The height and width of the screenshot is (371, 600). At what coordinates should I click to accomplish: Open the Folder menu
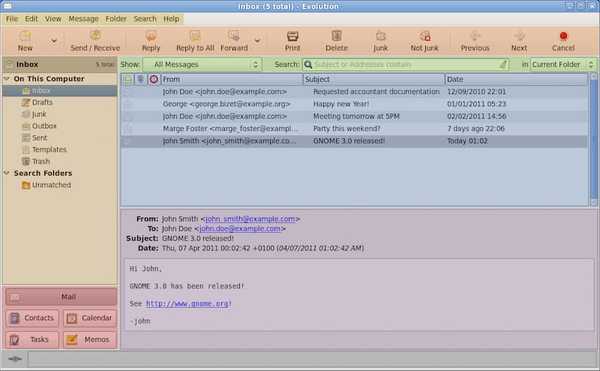click(x=116, y=19)
